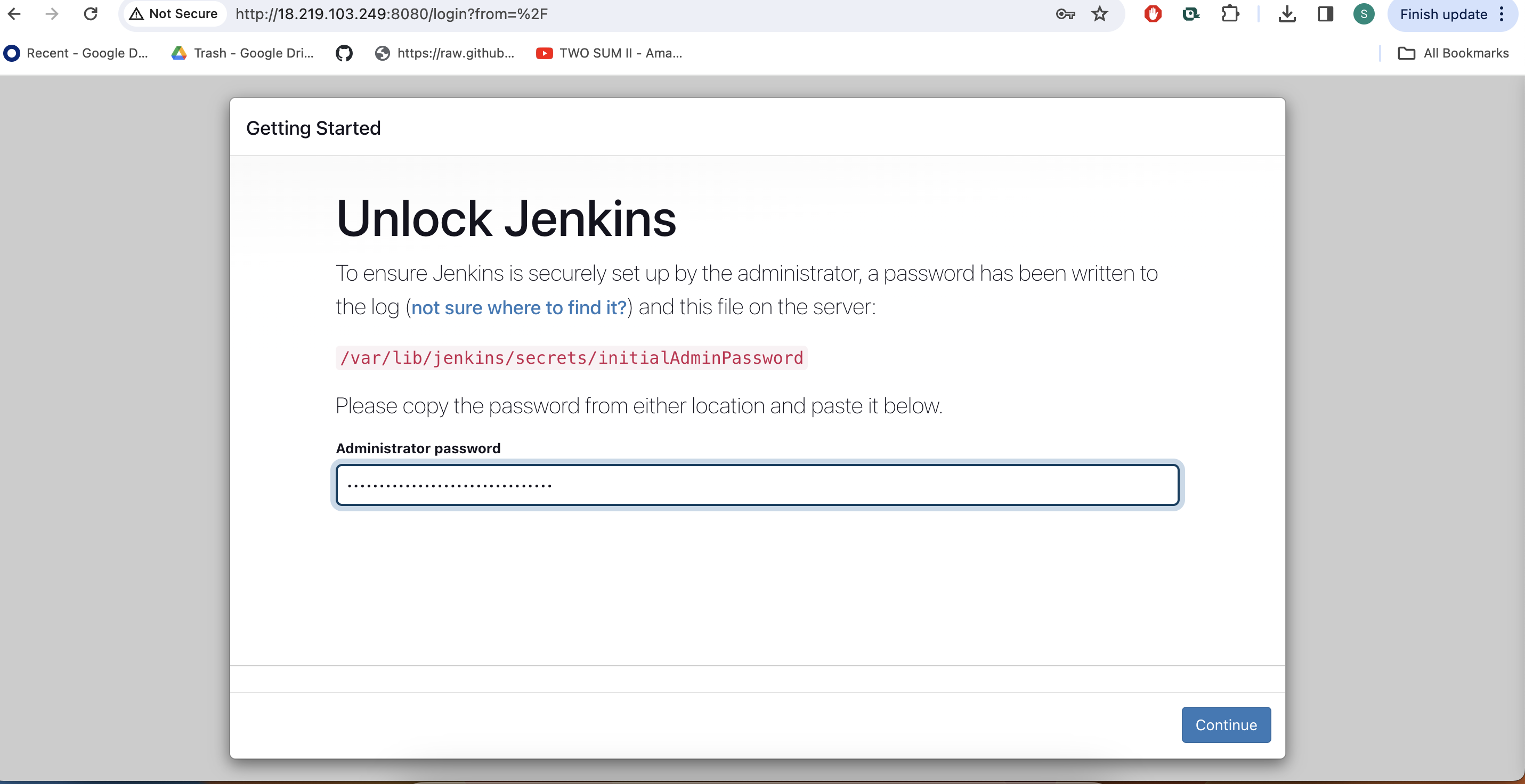Bookmark this page with the star
This screenshot has width=1525, height=784.
pyautogui.click(x=1099, y=14)
